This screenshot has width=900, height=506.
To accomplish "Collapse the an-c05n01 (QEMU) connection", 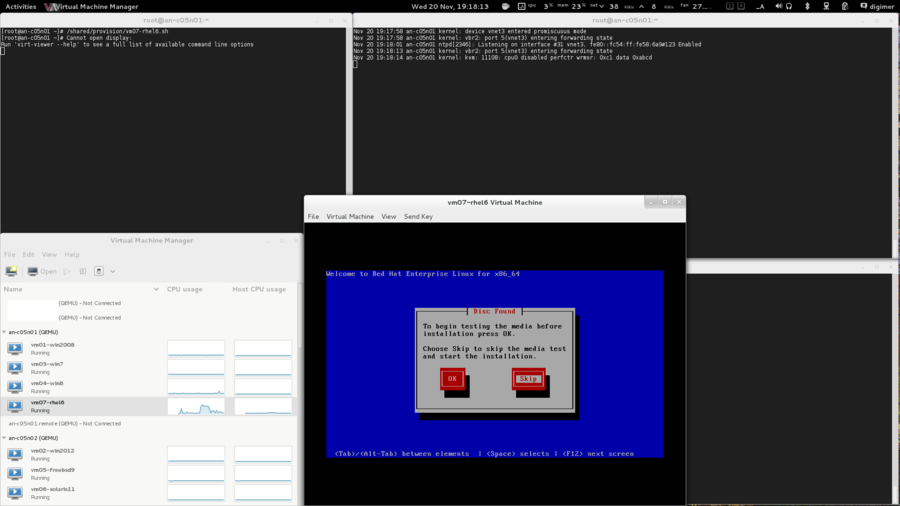I will pyautogui.click(x=5, y=332).
